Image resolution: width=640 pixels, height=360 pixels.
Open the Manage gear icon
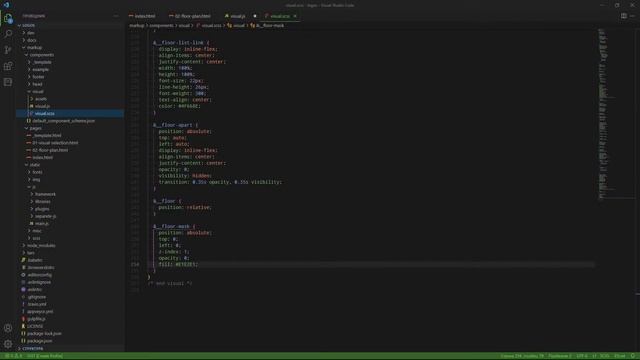click(8, 344)
